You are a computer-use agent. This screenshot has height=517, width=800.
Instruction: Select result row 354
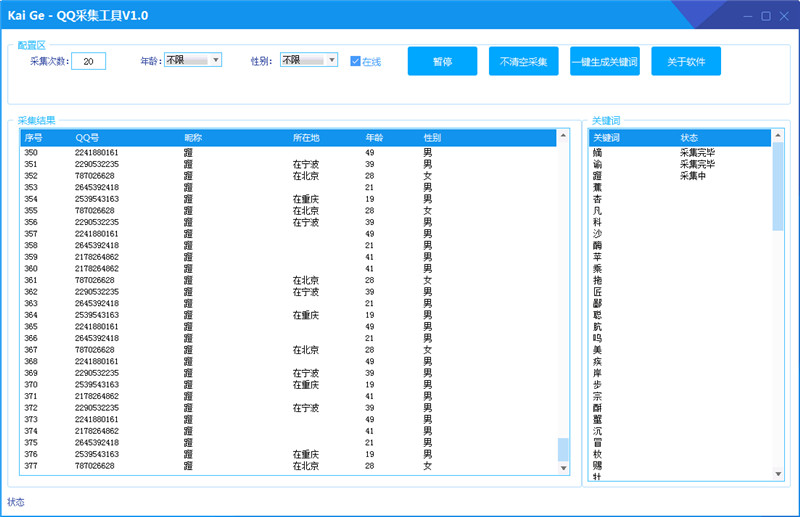[x=288, y=199]
